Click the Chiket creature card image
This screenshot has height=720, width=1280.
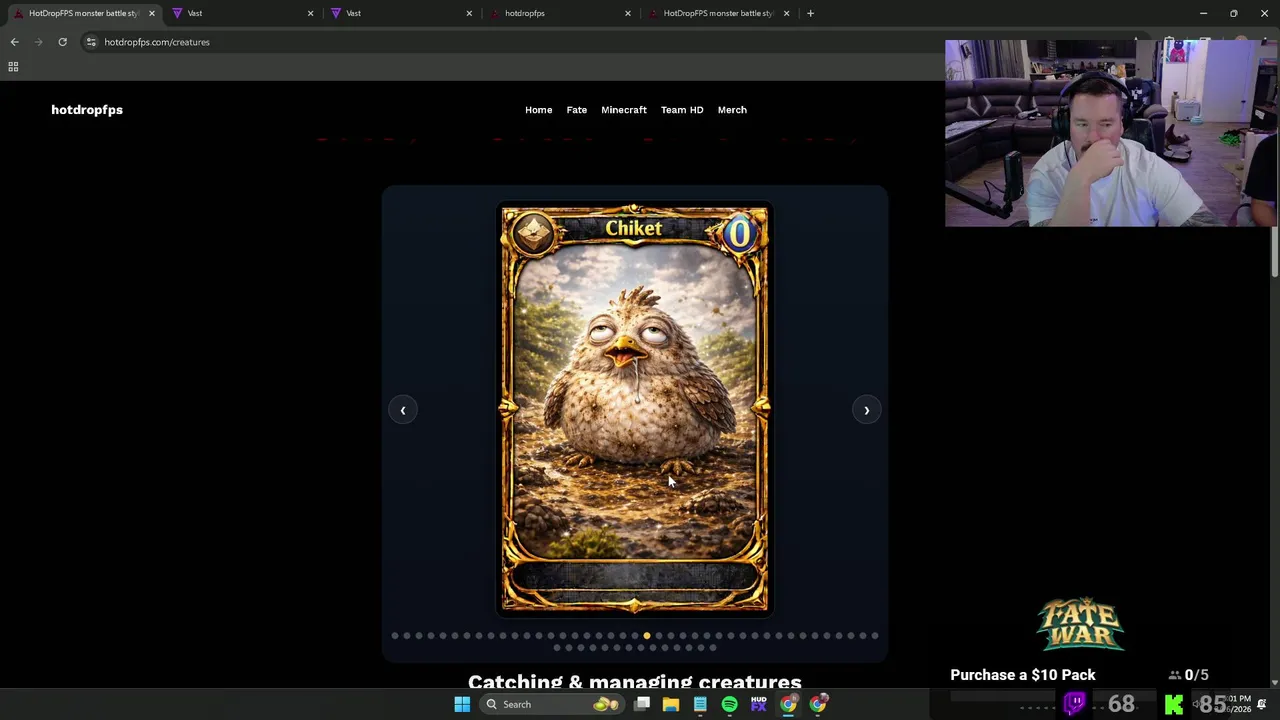click(634, 408)
